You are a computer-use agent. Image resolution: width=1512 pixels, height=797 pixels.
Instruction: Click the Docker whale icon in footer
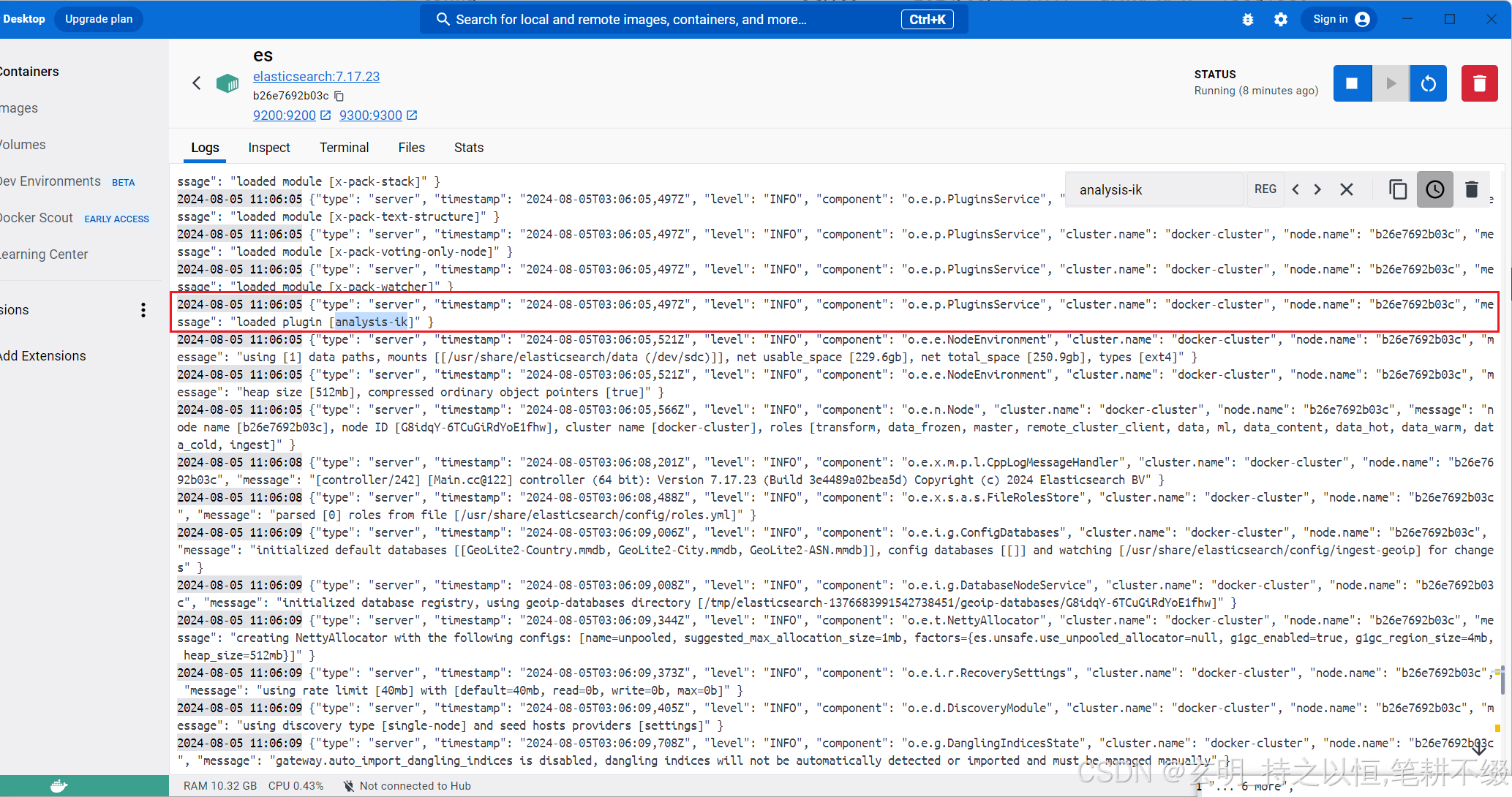click(x=59, y=785)
